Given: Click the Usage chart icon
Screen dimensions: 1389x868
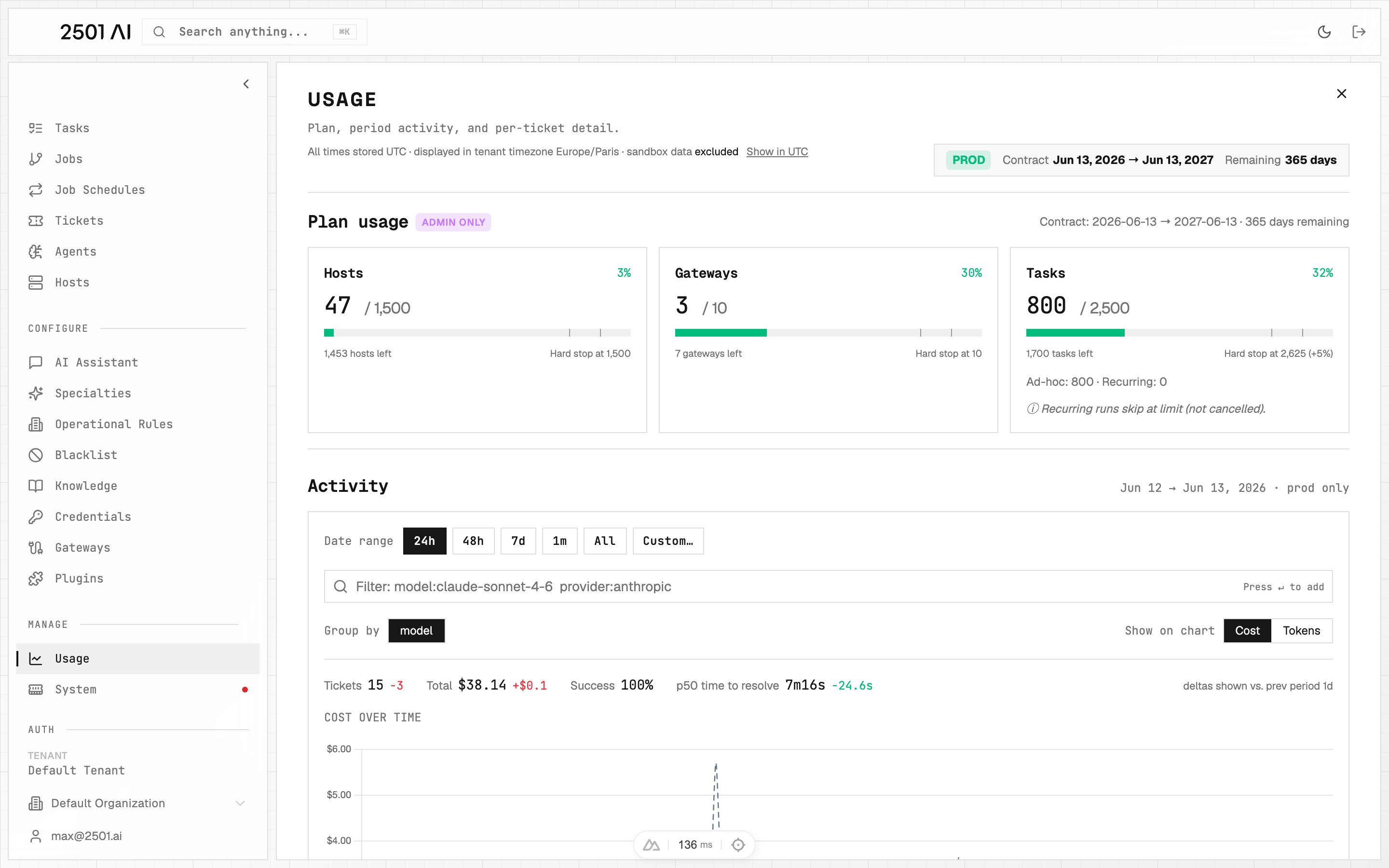Looking at the screenshot, I should [x=36, y=658].
